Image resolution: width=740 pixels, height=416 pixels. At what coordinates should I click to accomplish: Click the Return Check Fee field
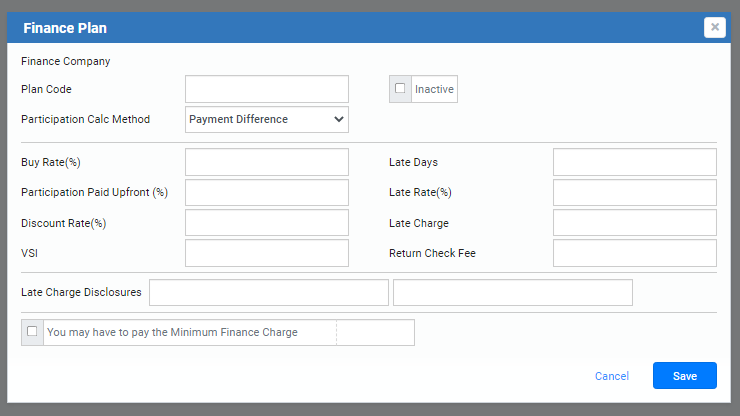click(x=635, y=253)
